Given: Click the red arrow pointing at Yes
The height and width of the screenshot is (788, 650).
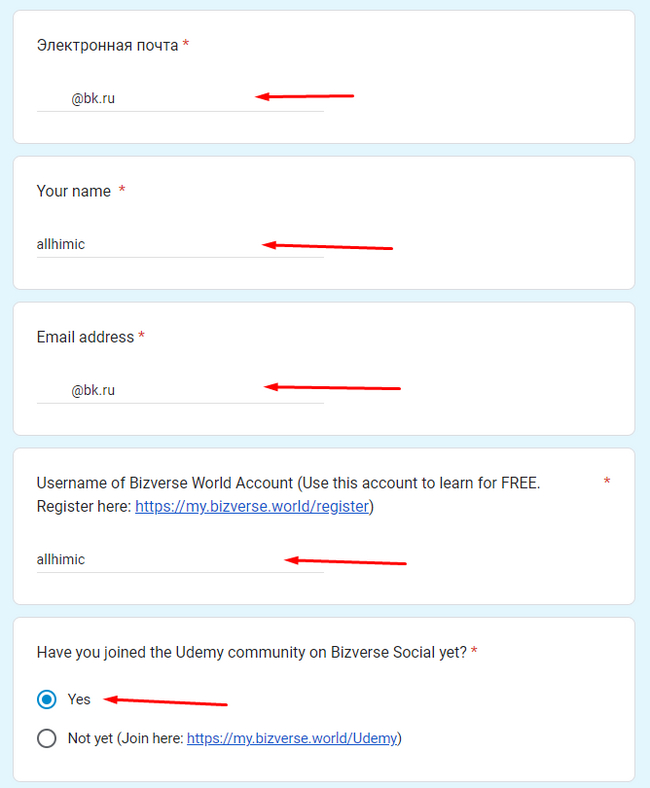Looking at the screenshot, I should pos(166,701).
